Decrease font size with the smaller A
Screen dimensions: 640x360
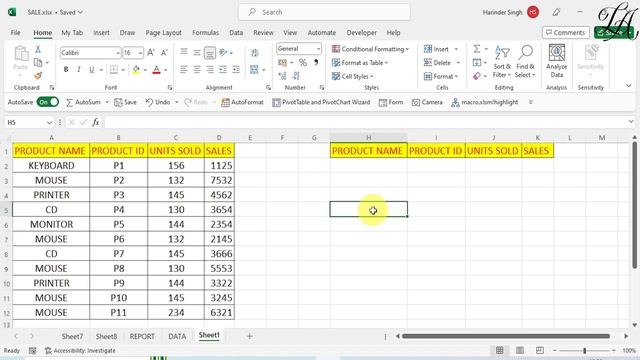tap(164, 53)
